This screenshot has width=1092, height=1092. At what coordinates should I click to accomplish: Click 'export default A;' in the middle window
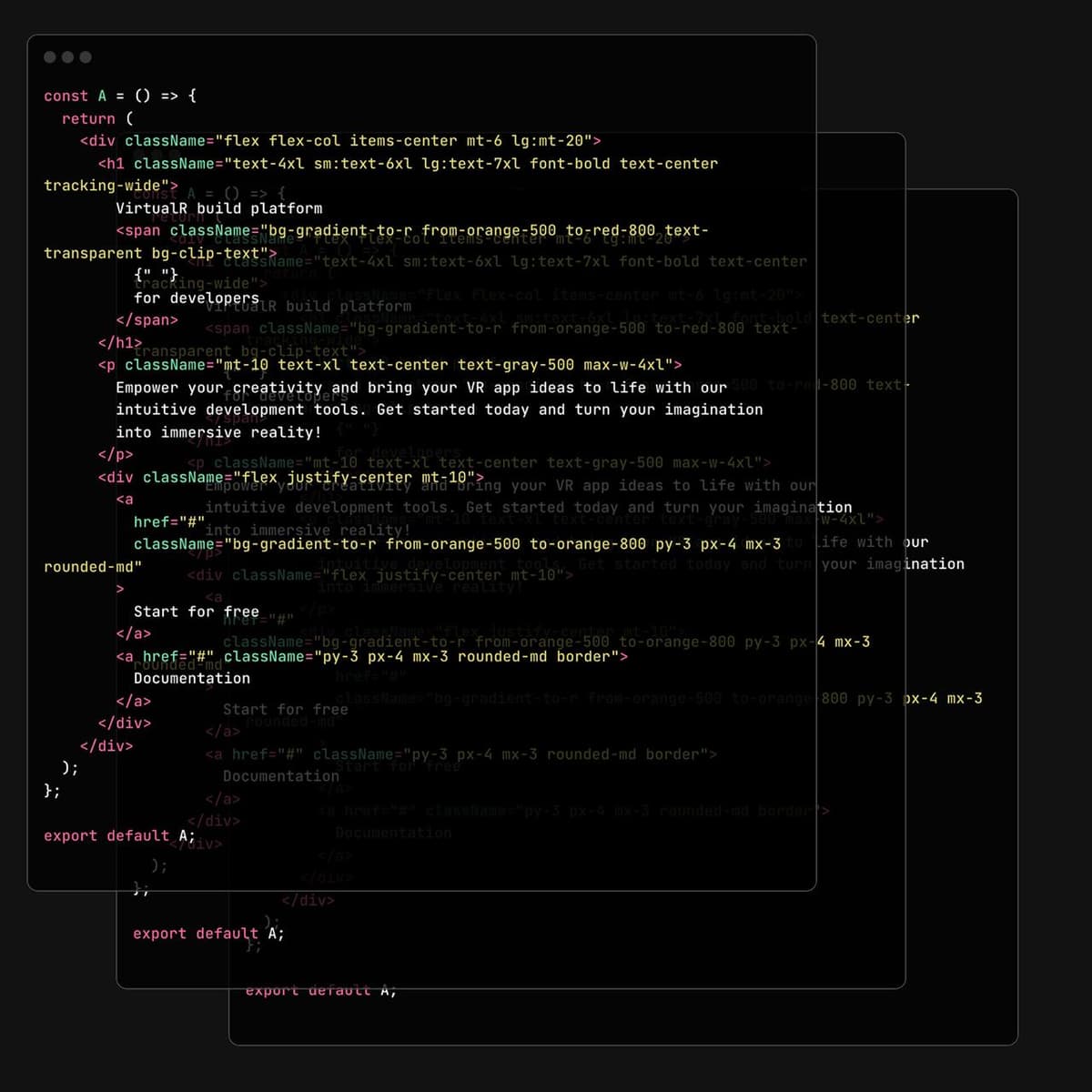tap(208, 934)
